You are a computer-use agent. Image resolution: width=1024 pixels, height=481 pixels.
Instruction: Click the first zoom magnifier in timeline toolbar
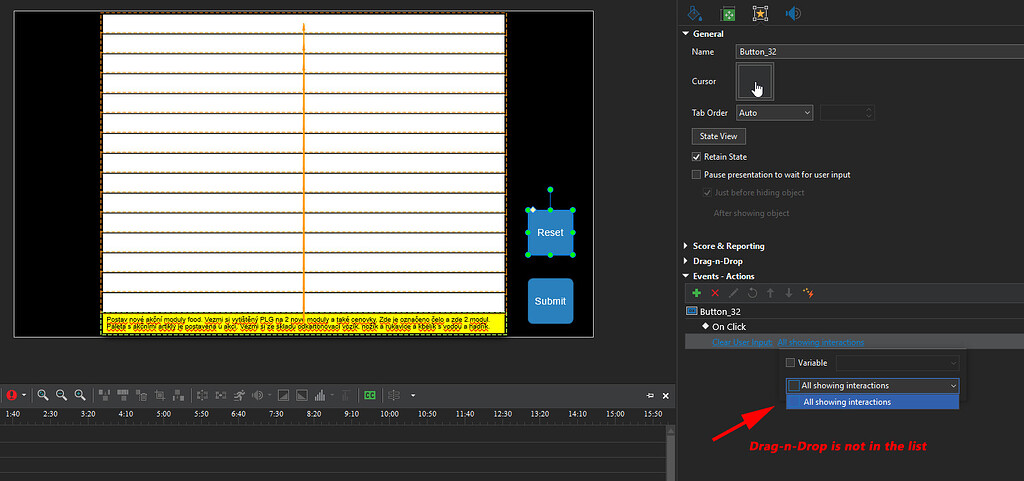tap(43, 395)
